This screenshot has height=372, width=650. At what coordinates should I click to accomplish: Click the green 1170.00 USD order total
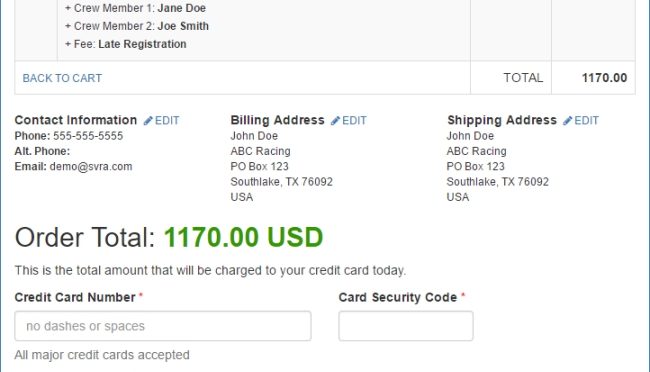click(243, 237)
